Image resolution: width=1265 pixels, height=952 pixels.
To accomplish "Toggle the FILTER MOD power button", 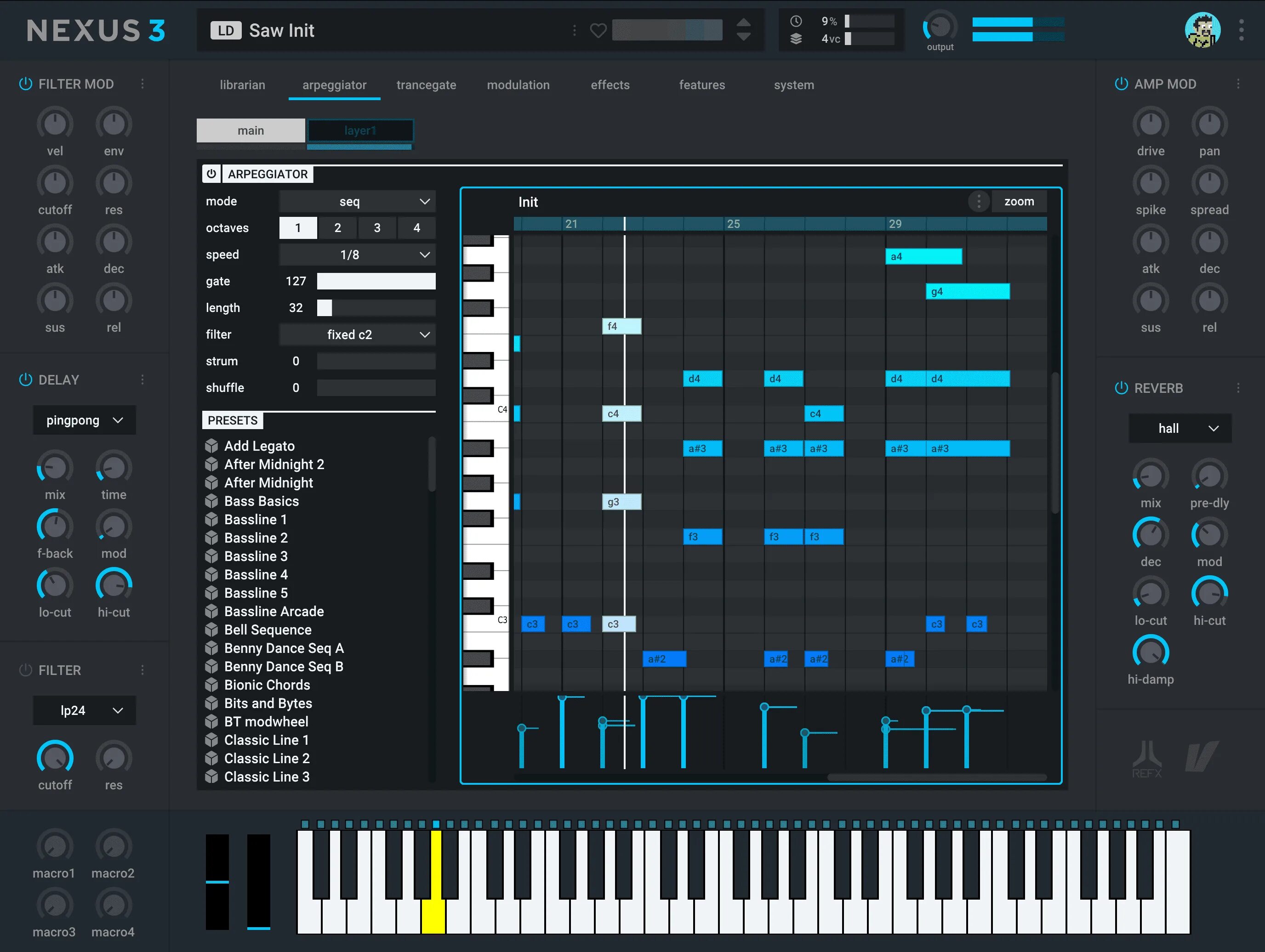I will click(26, 84).
